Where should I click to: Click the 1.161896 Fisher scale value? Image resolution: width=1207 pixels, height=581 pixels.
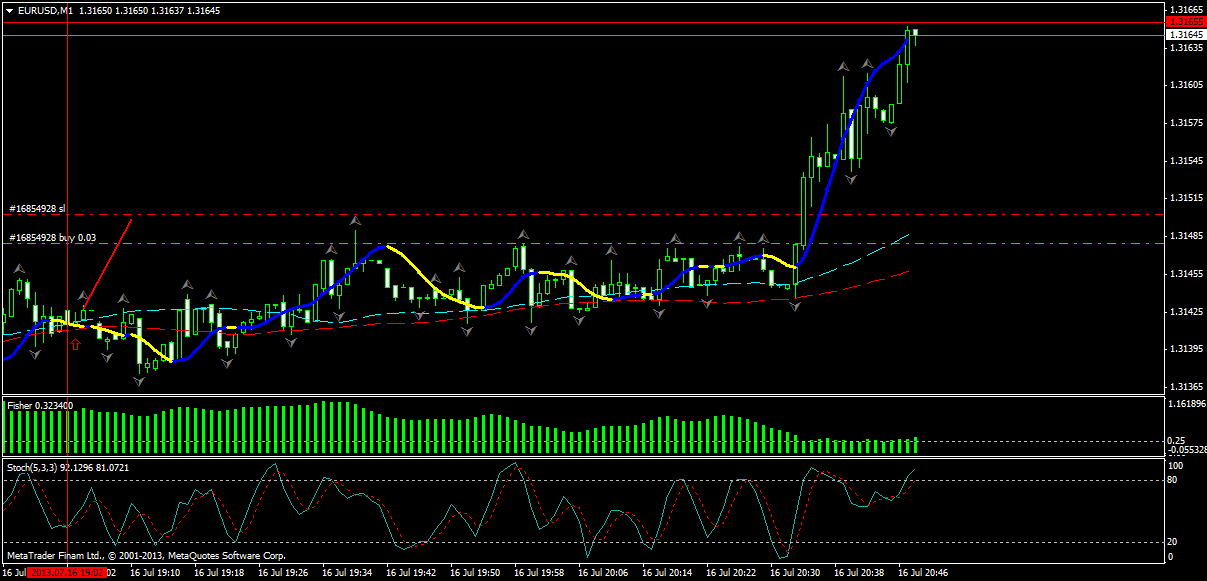[1187, 405]
